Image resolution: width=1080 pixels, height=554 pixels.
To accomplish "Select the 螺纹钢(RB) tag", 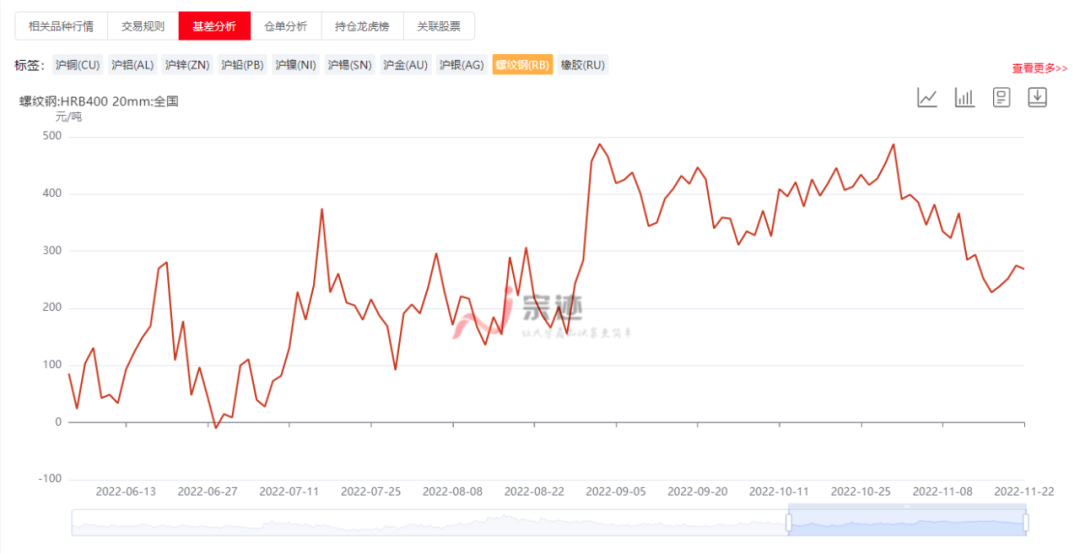I will [x=522, y=65].
